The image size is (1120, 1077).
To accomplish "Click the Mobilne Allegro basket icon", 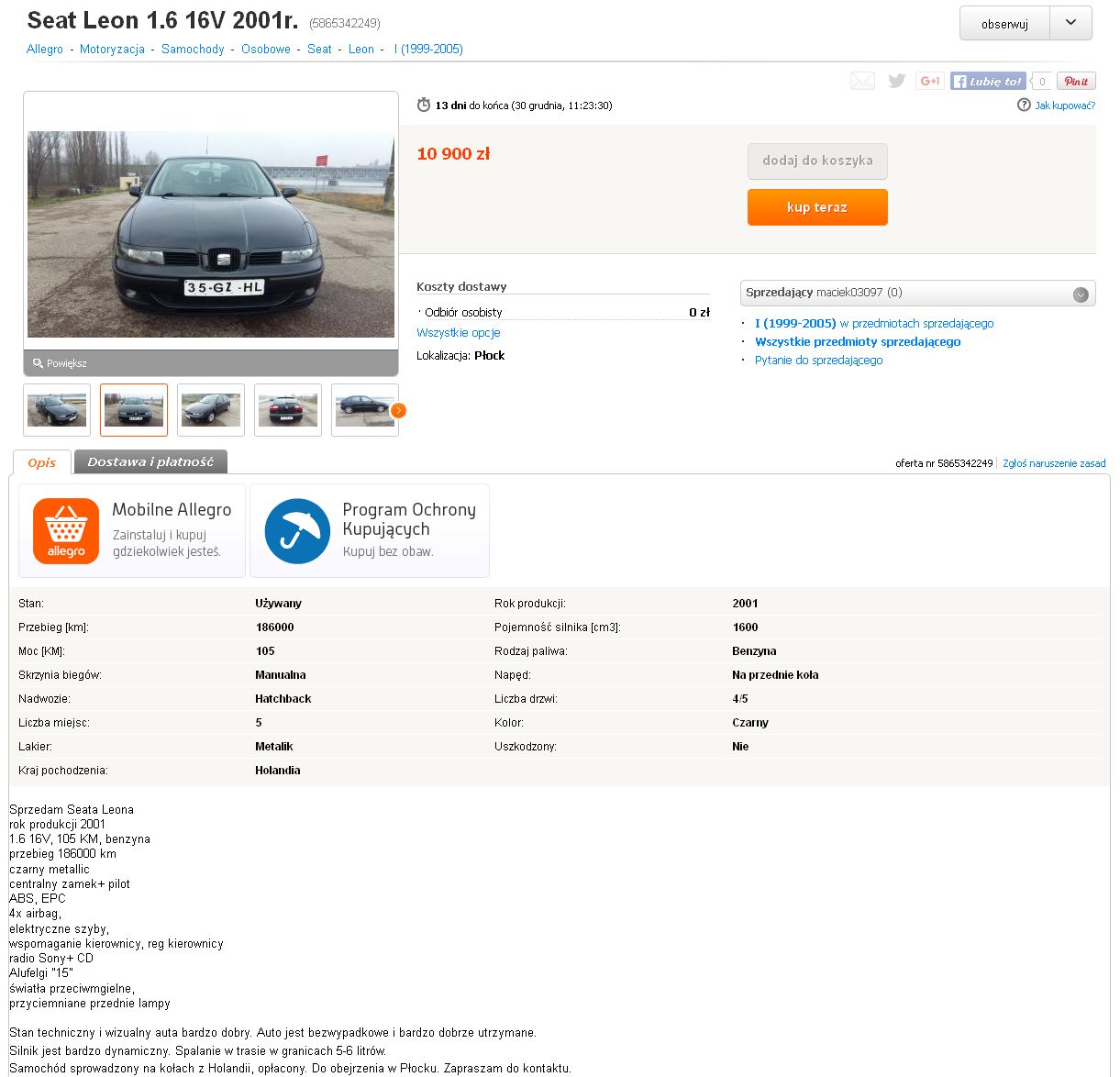I will (66, 531).
